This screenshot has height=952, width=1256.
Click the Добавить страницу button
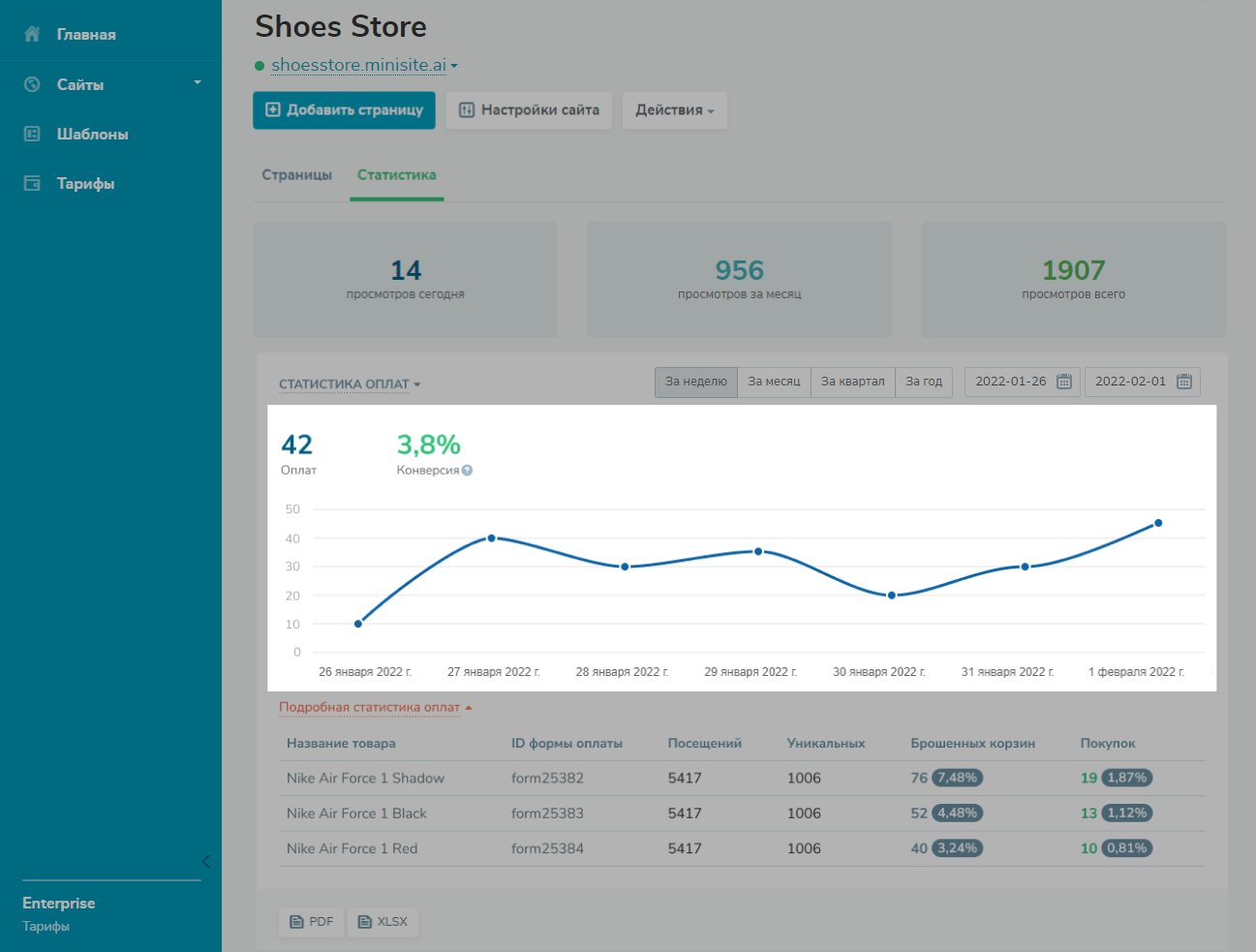click(344, 110)
